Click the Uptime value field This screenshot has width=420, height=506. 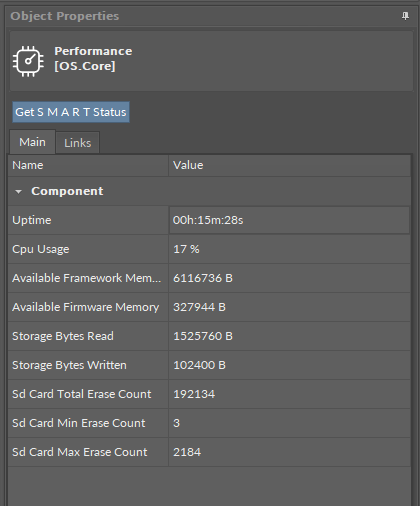point(289,220)
